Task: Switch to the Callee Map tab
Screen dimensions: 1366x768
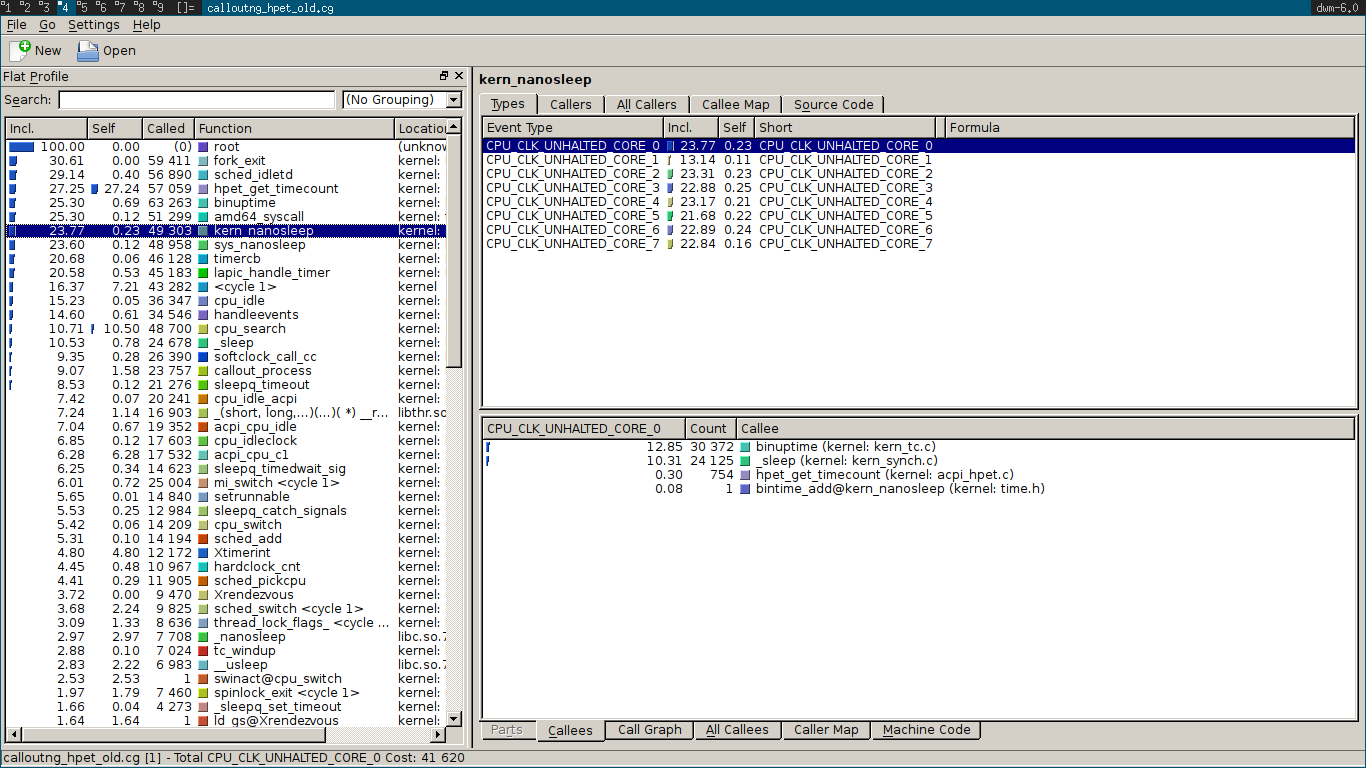Action: coord(735,105)
